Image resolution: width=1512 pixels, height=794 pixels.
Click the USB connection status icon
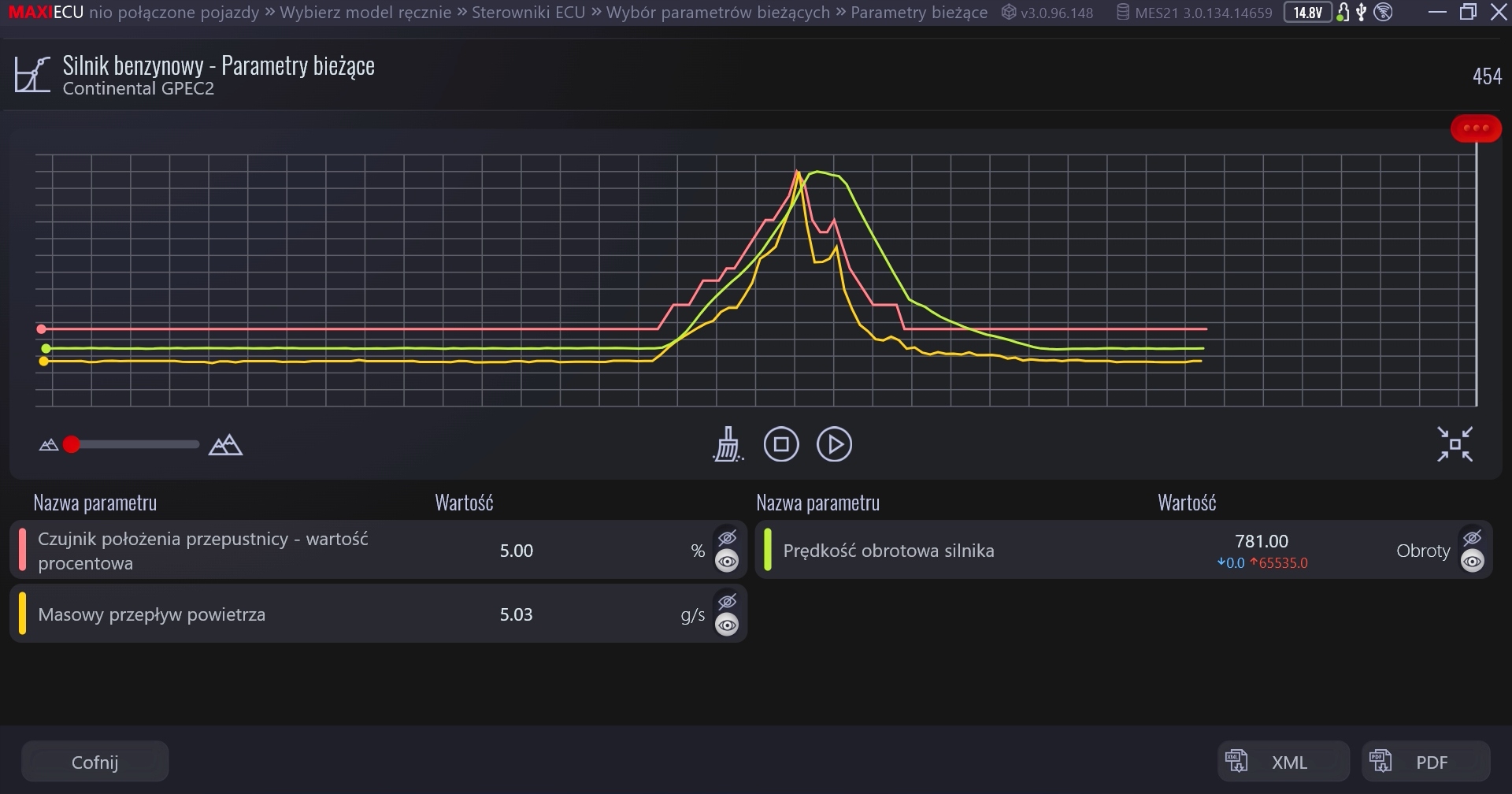(1361, 13)
